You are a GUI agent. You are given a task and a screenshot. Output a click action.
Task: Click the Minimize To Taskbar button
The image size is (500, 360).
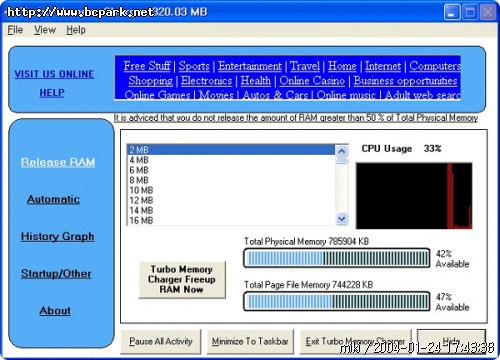coord(250,342)
